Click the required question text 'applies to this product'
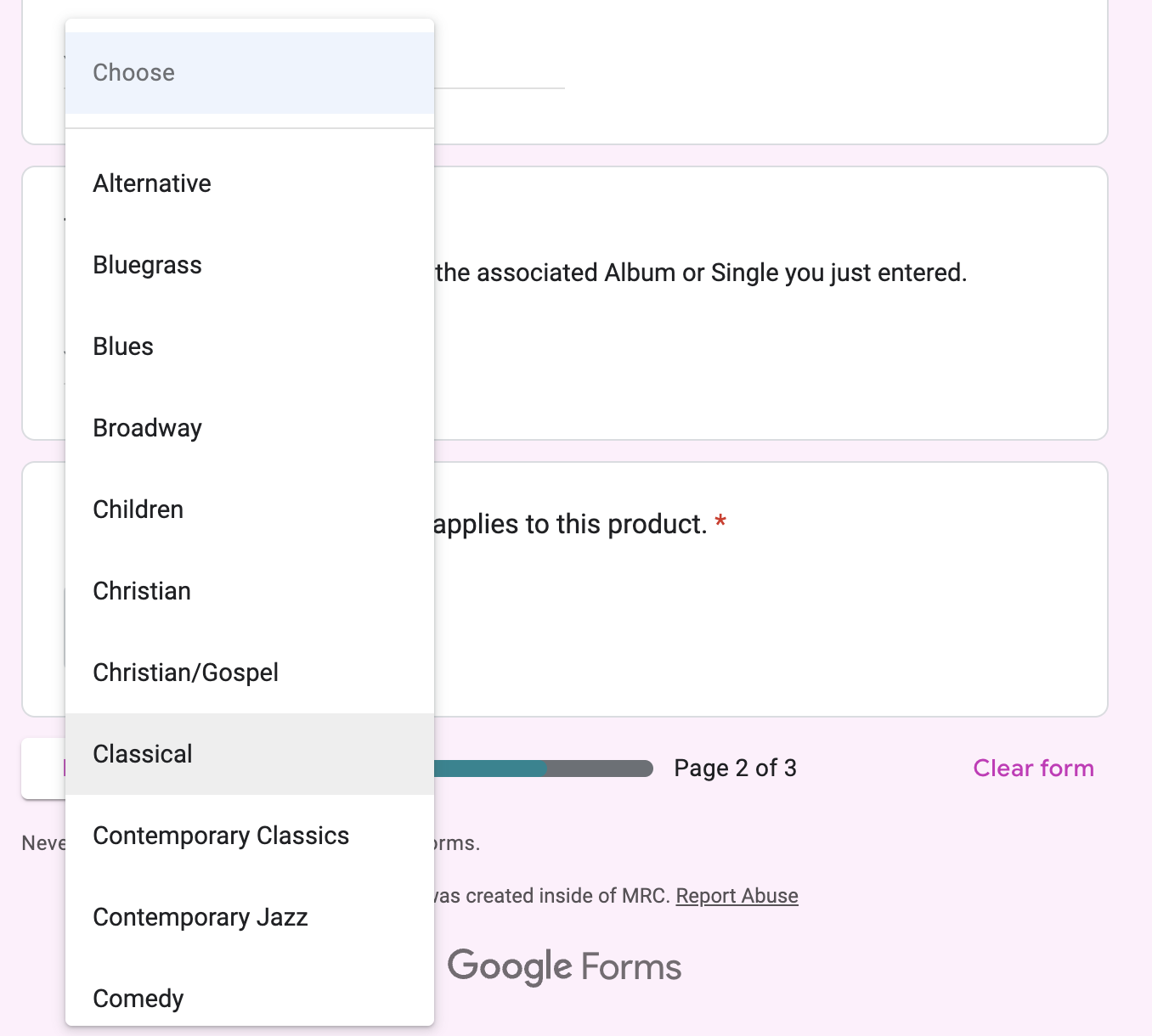1152x1036 pixels. coord(570,524)
